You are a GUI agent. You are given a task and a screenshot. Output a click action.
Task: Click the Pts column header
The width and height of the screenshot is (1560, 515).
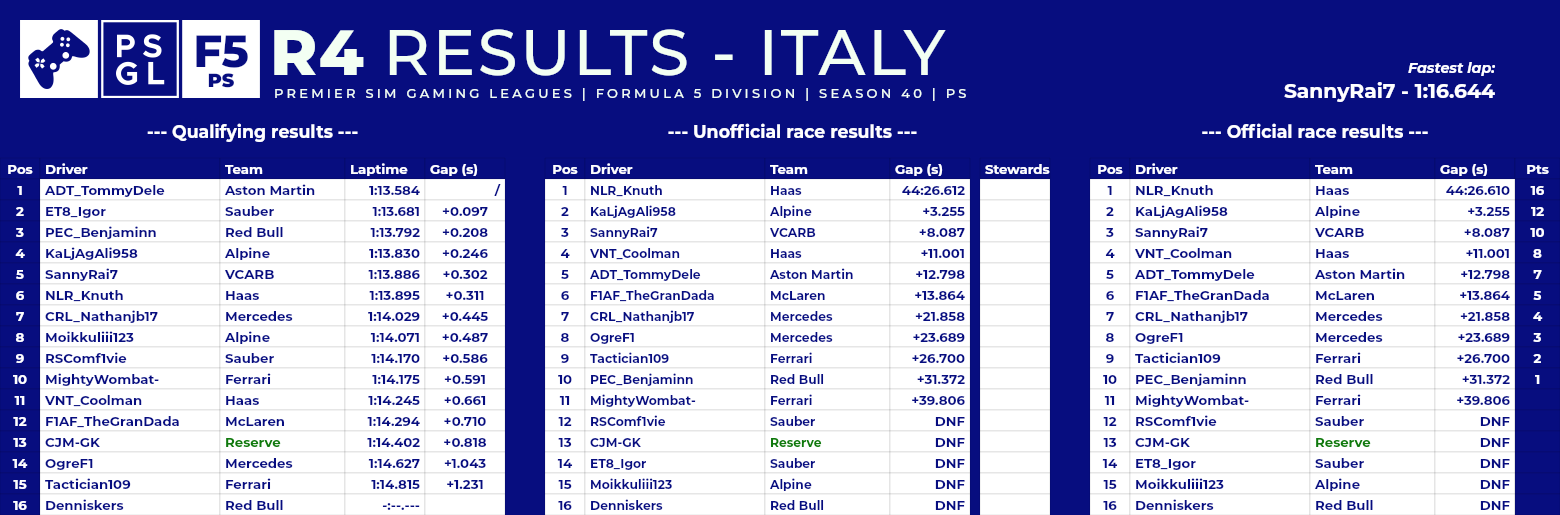(x=1537, y=169)
